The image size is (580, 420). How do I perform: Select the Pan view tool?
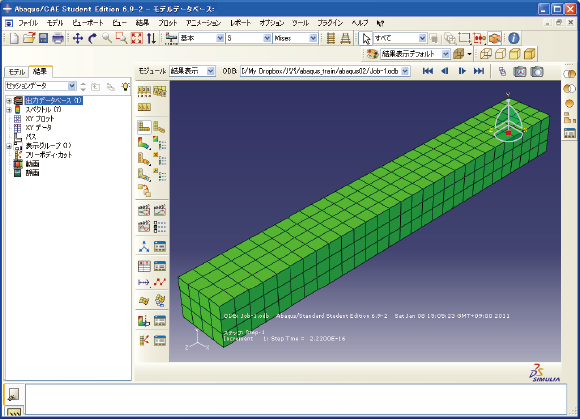(78, 38)
